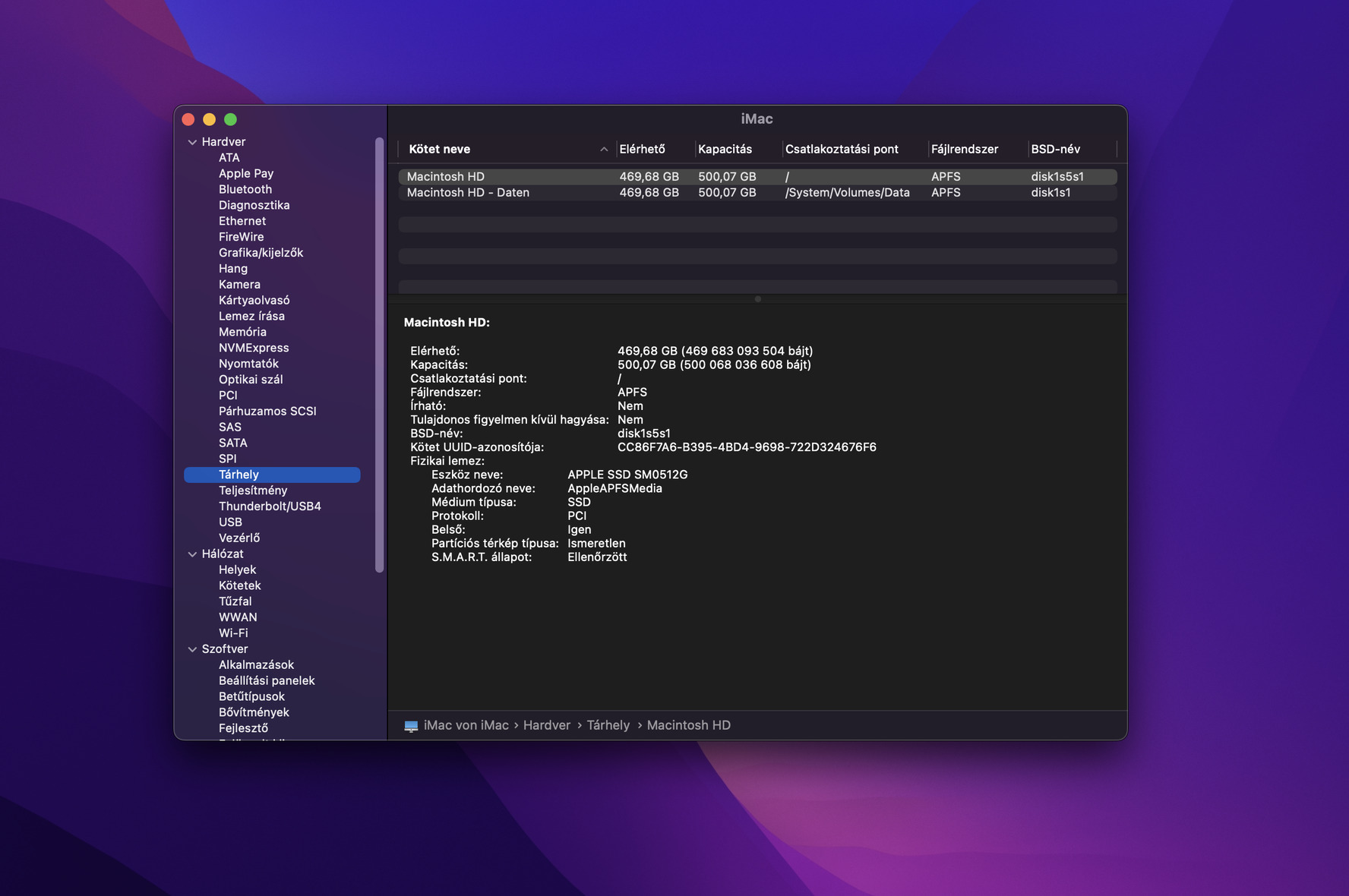The width and height of the screenshot is (1349, 896).
Task: Open Kötetek under Hálózat
Action: click(240, 586)
